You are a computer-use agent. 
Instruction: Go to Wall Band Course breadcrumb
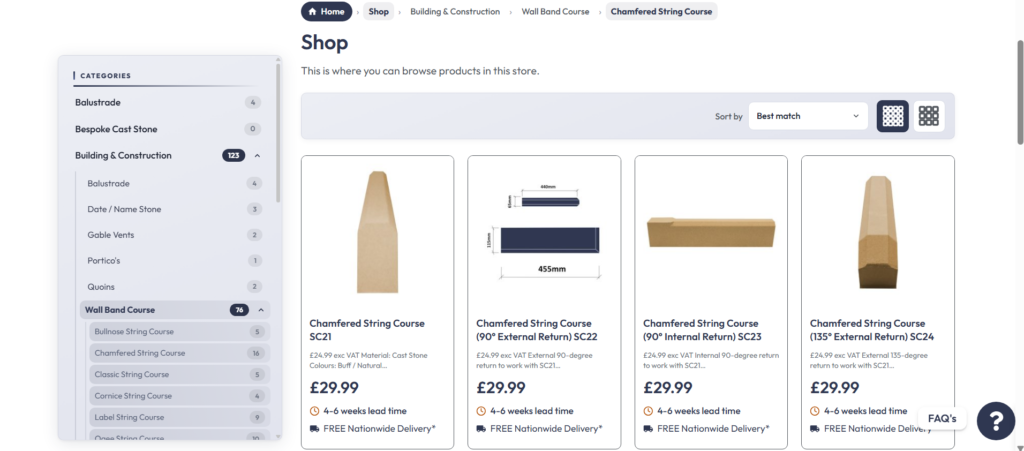point(555,12)
